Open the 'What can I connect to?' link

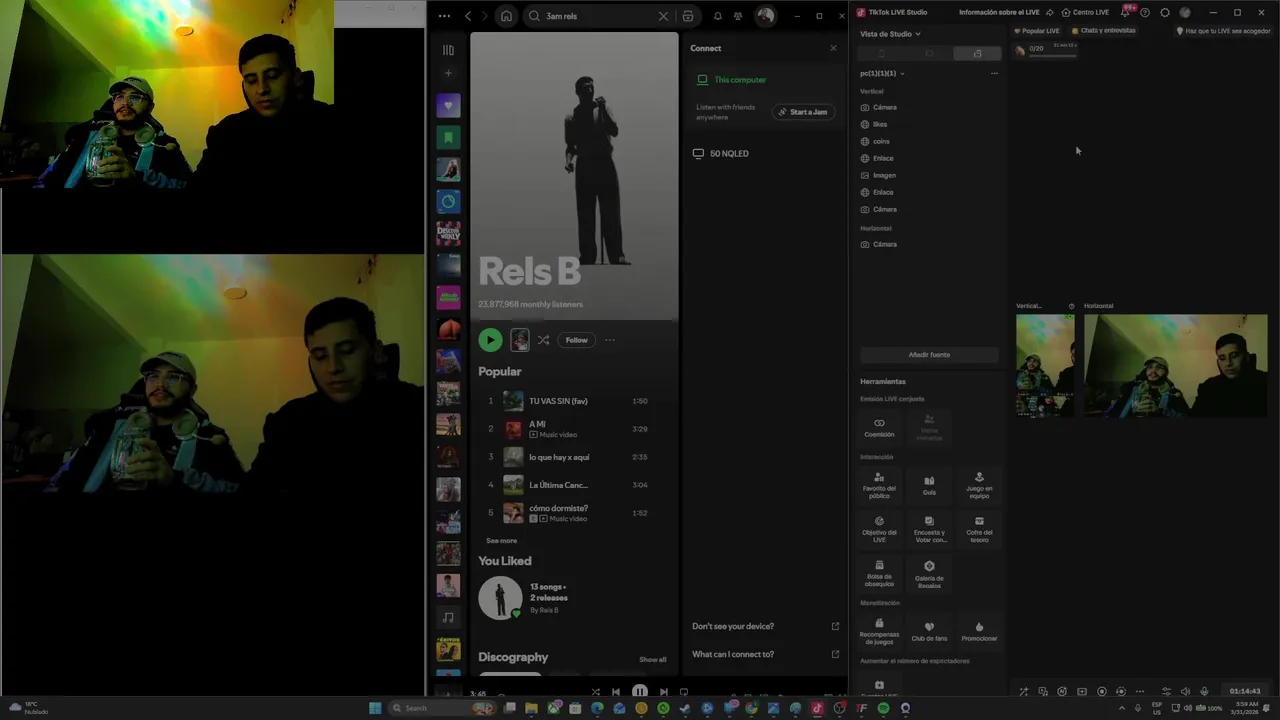(x=765, y=654)
